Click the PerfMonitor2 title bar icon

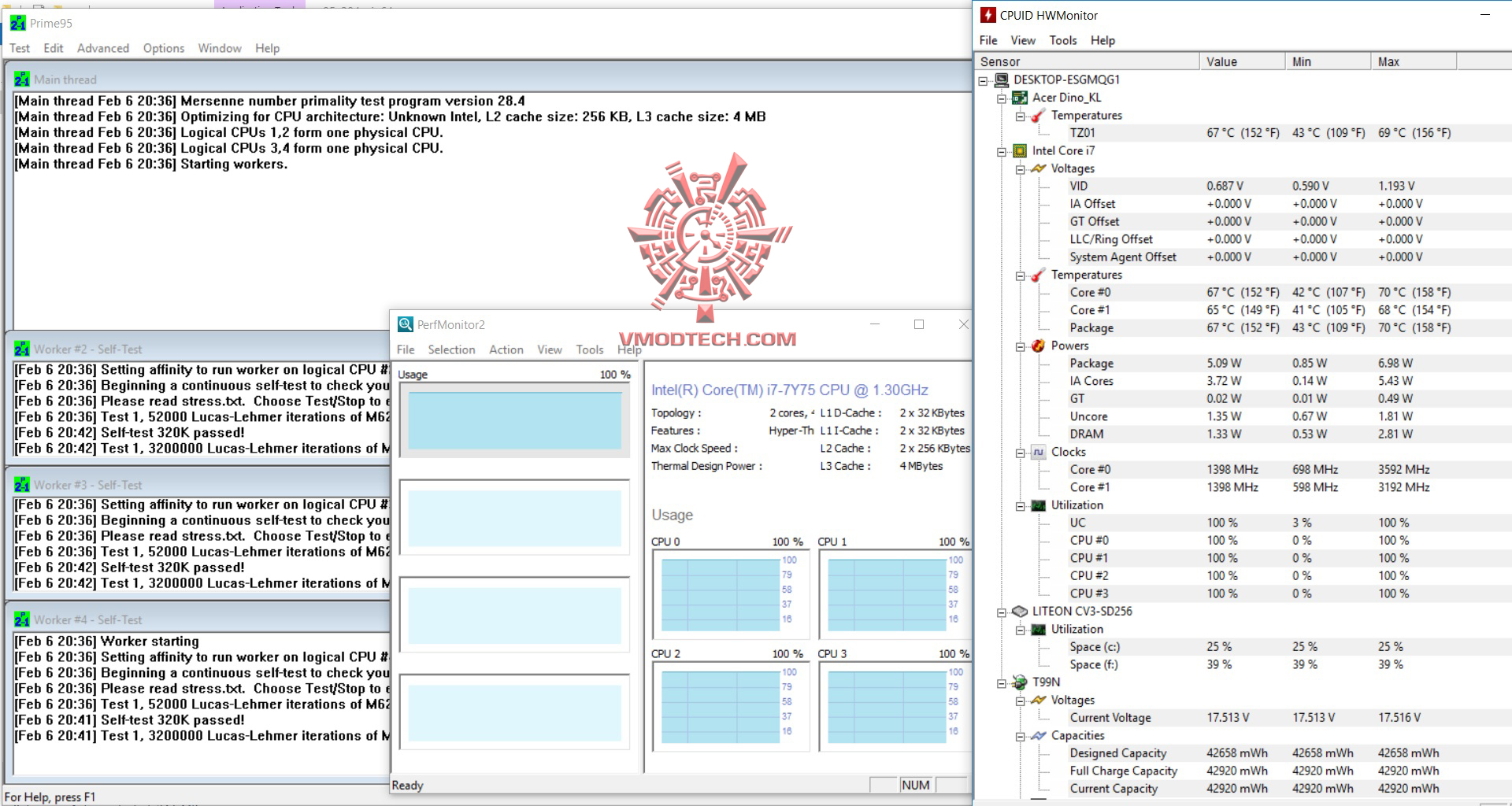pos(406,324)
